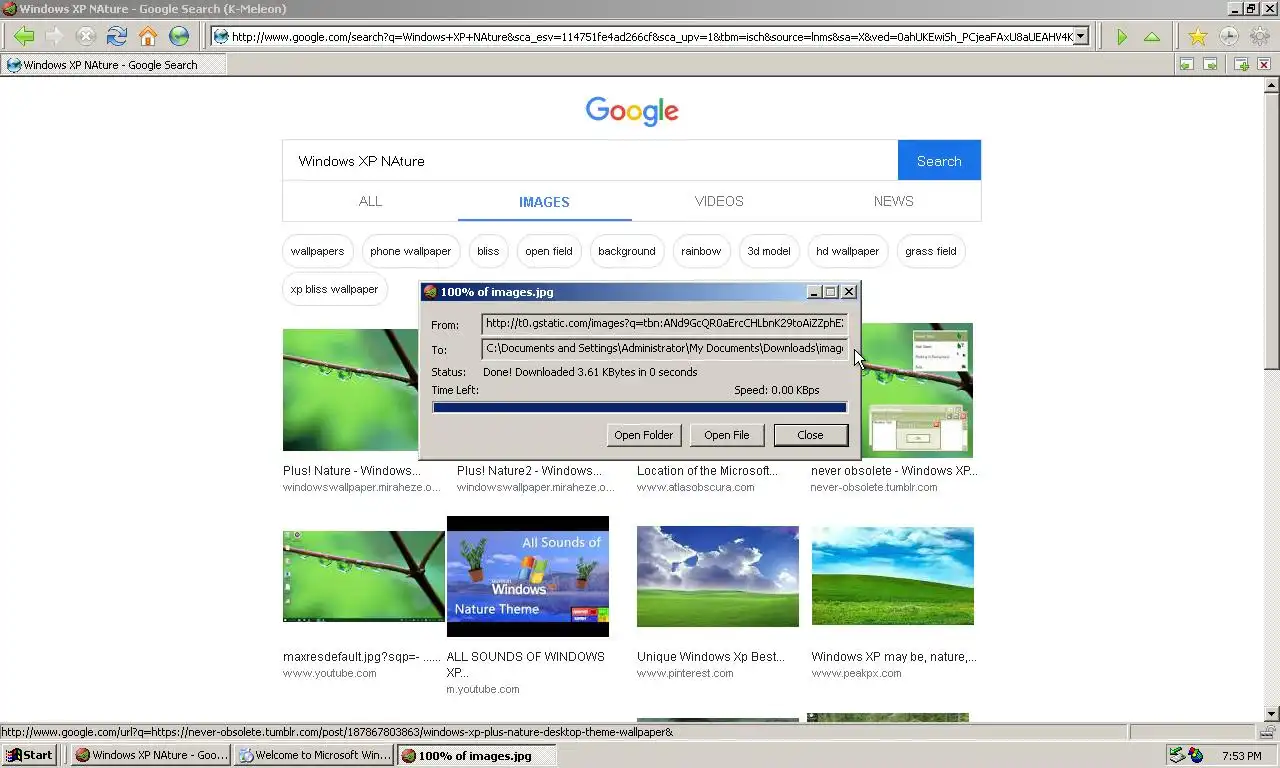The width and height of the screenshot is (1280, 768).
Task: Switch to the IMAGES search tab
Action: pyautogui.click(x=544, y=201)
